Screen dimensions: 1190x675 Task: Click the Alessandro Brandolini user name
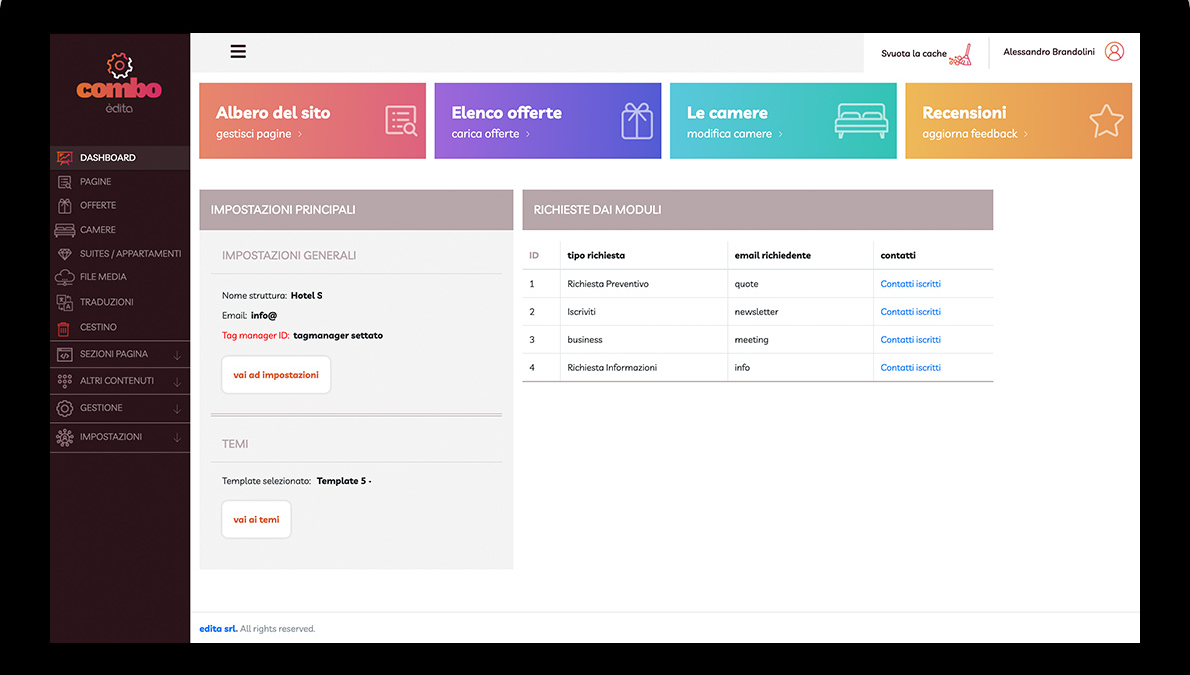(x=1049, y=52)
